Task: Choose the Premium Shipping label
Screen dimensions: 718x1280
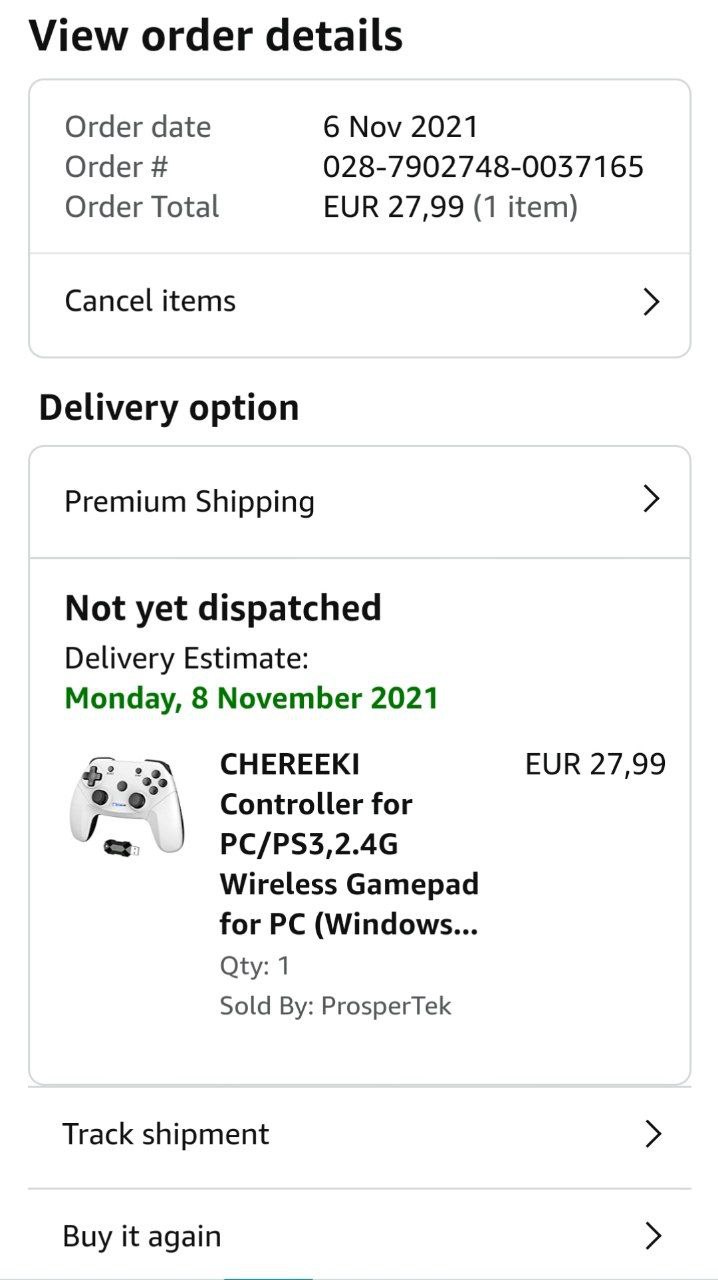Action: point(189,501)
